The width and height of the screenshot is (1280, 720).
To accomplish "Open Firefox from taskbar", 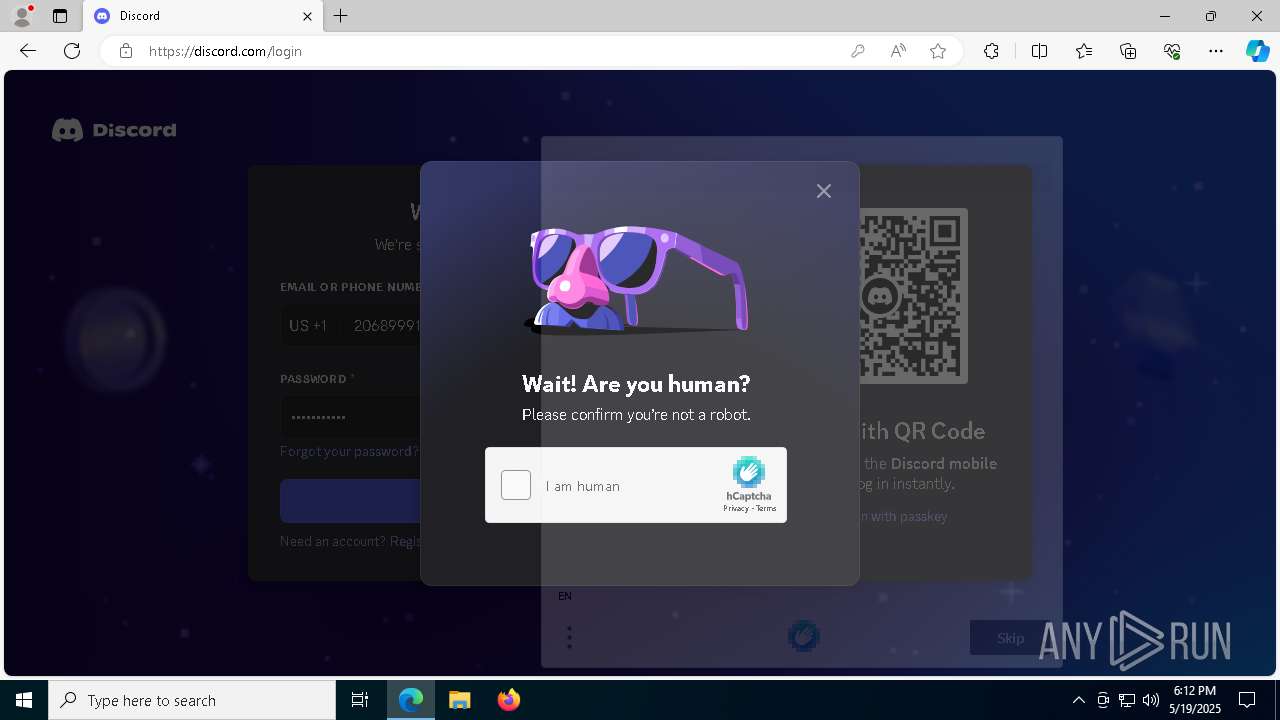I will (508, 700).
